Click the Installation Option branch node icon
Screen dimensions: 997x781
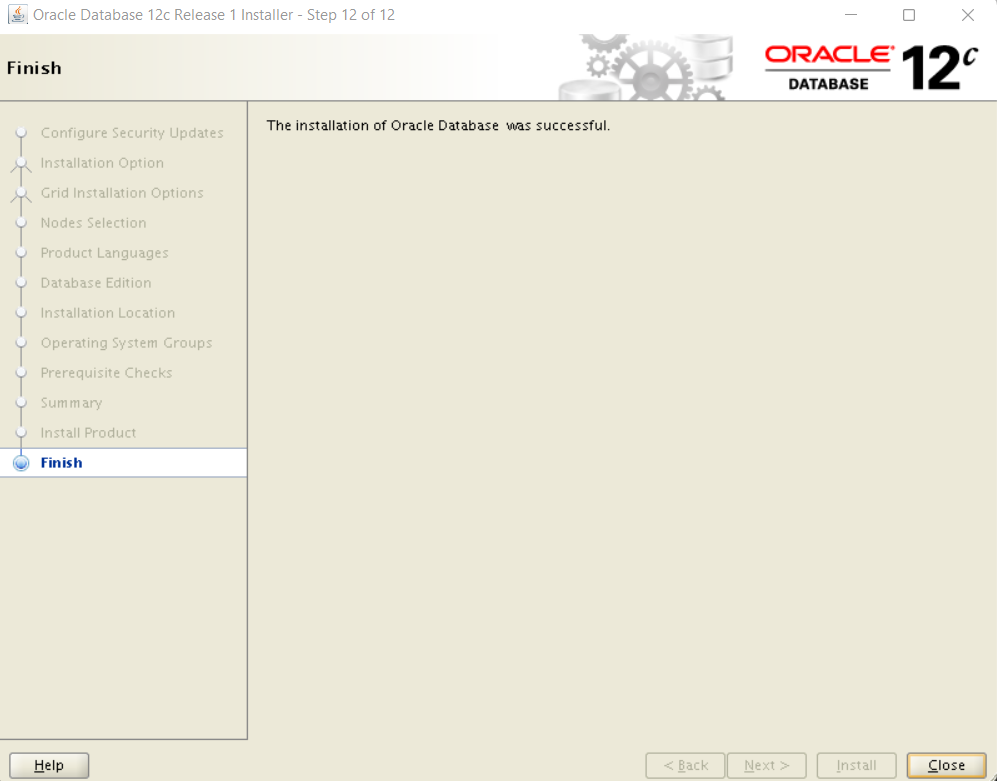click(x=21, y=164)
